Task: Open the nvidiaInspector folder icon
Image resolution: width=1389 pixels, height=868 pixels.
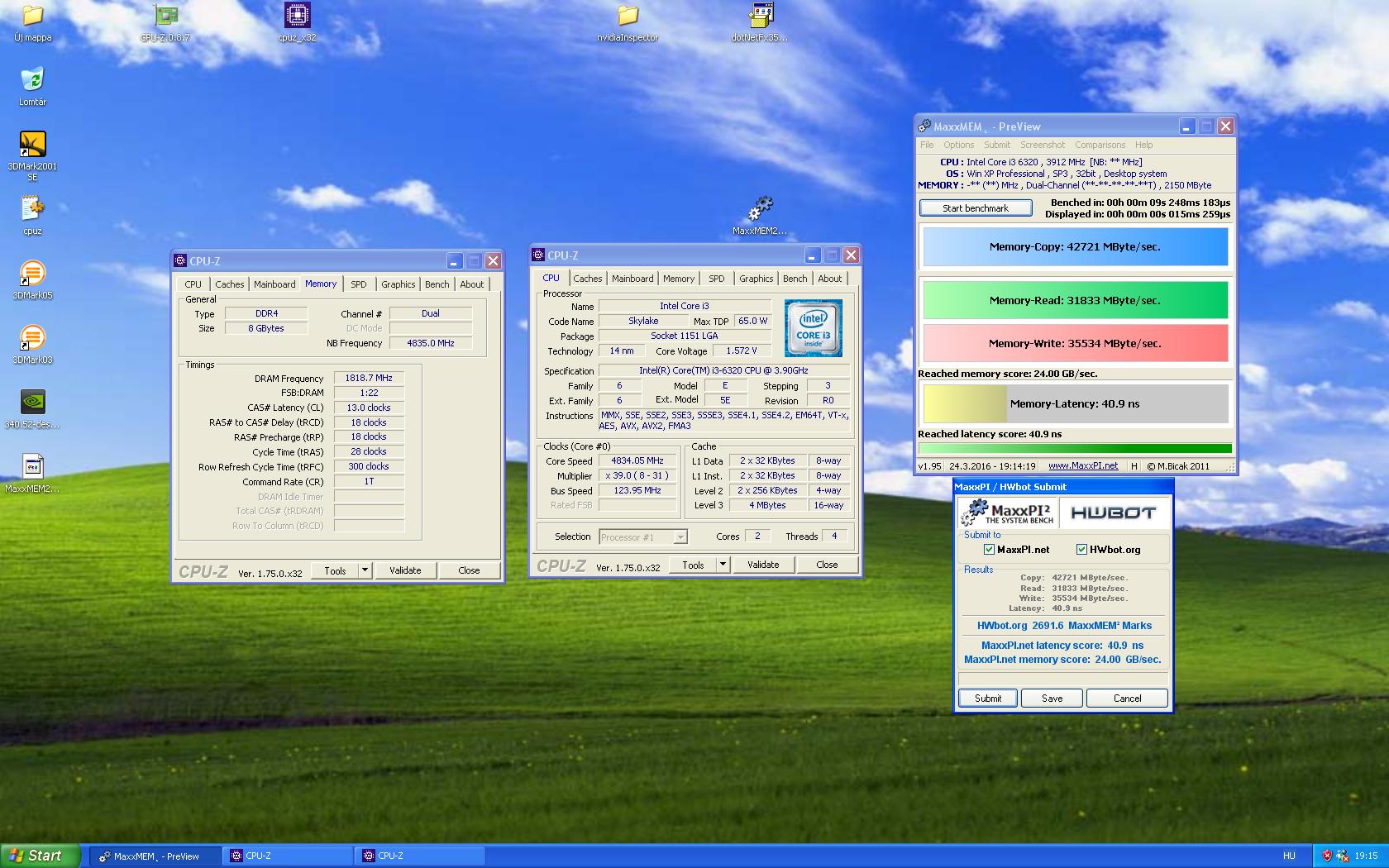Action: pos(628,23)
